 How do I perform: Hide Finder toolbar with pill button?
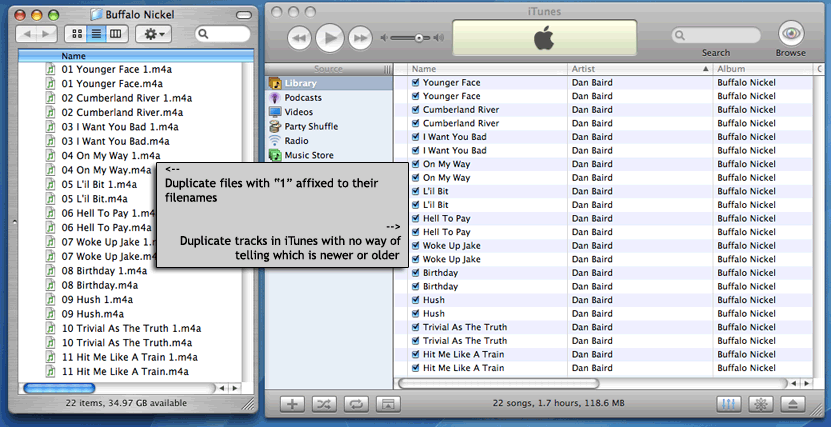coord(243,15)
